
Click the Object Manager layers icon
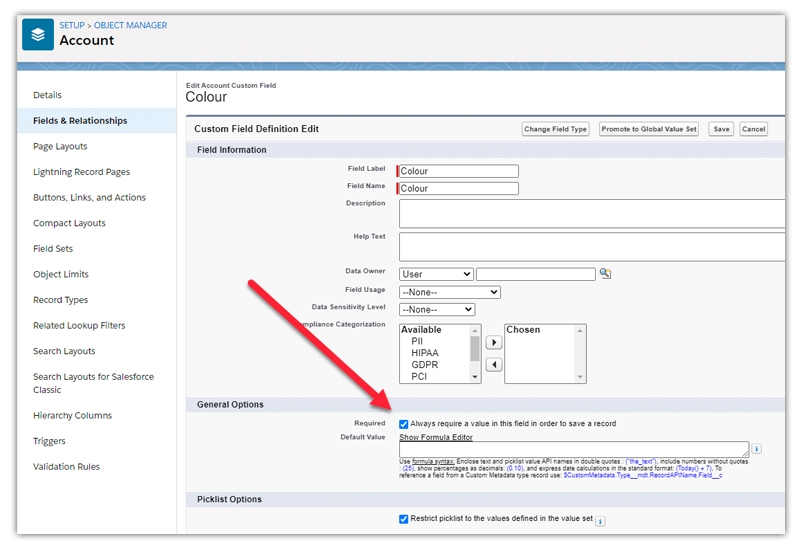point(38,35)
